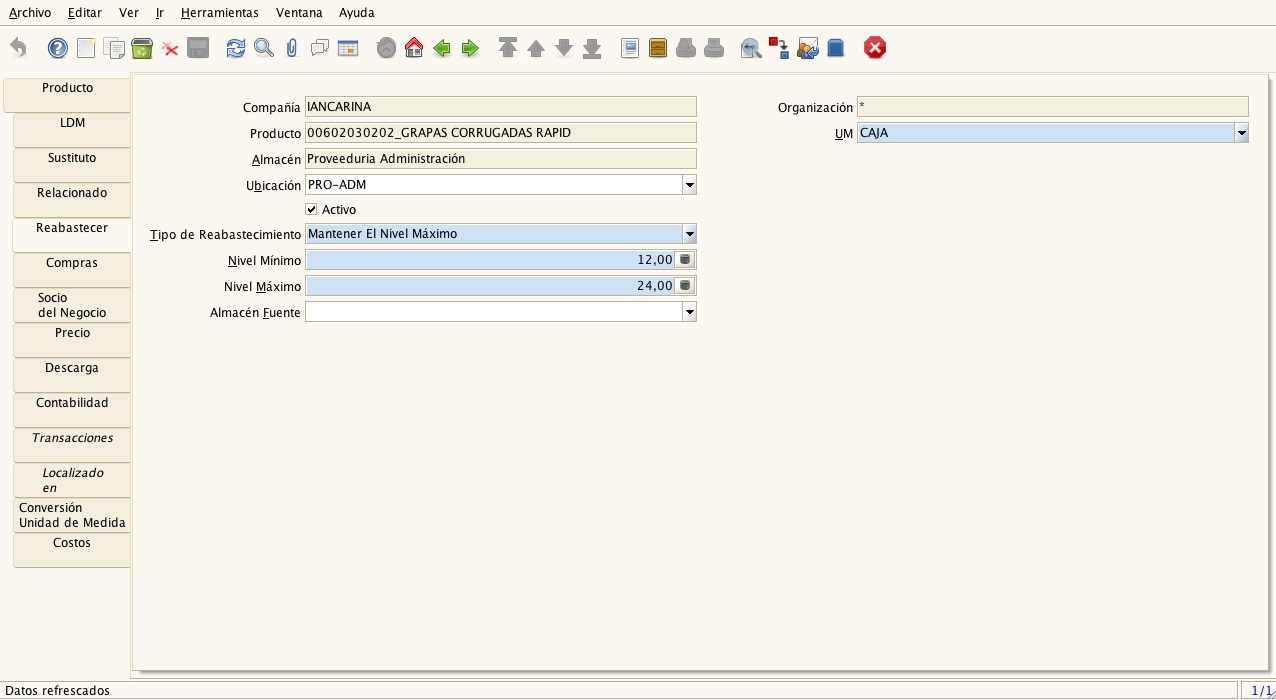Open the Ventana menu

pos(299,13)
